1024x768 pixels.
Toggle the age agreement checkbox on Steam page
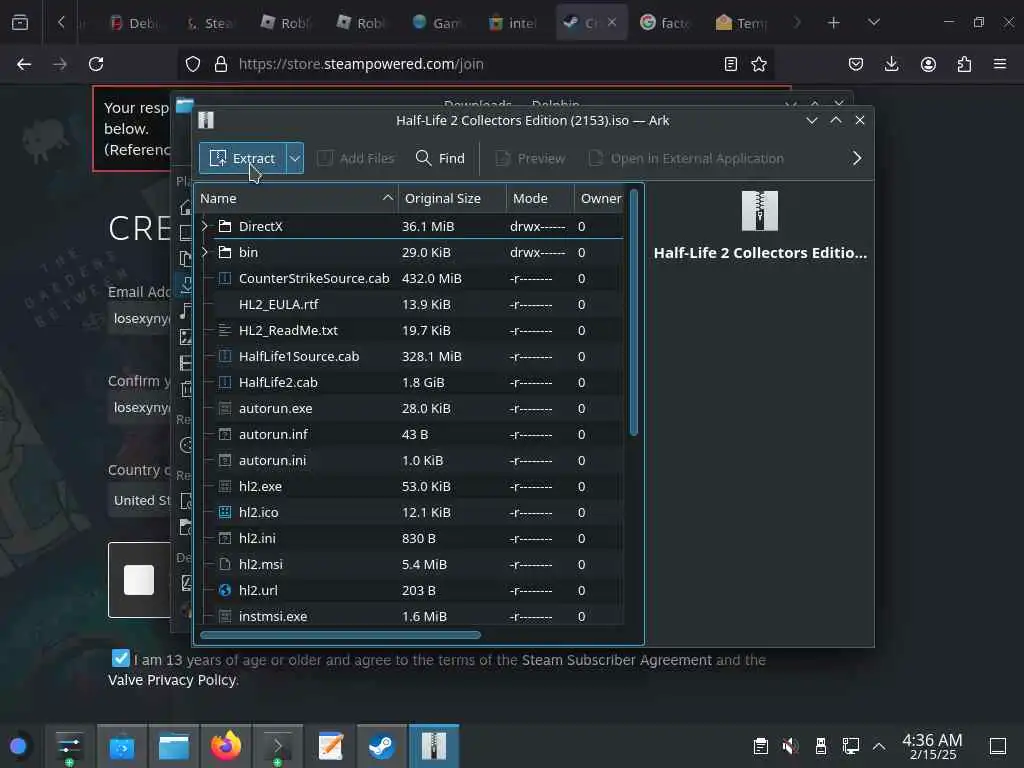click(x=120, y=658)
